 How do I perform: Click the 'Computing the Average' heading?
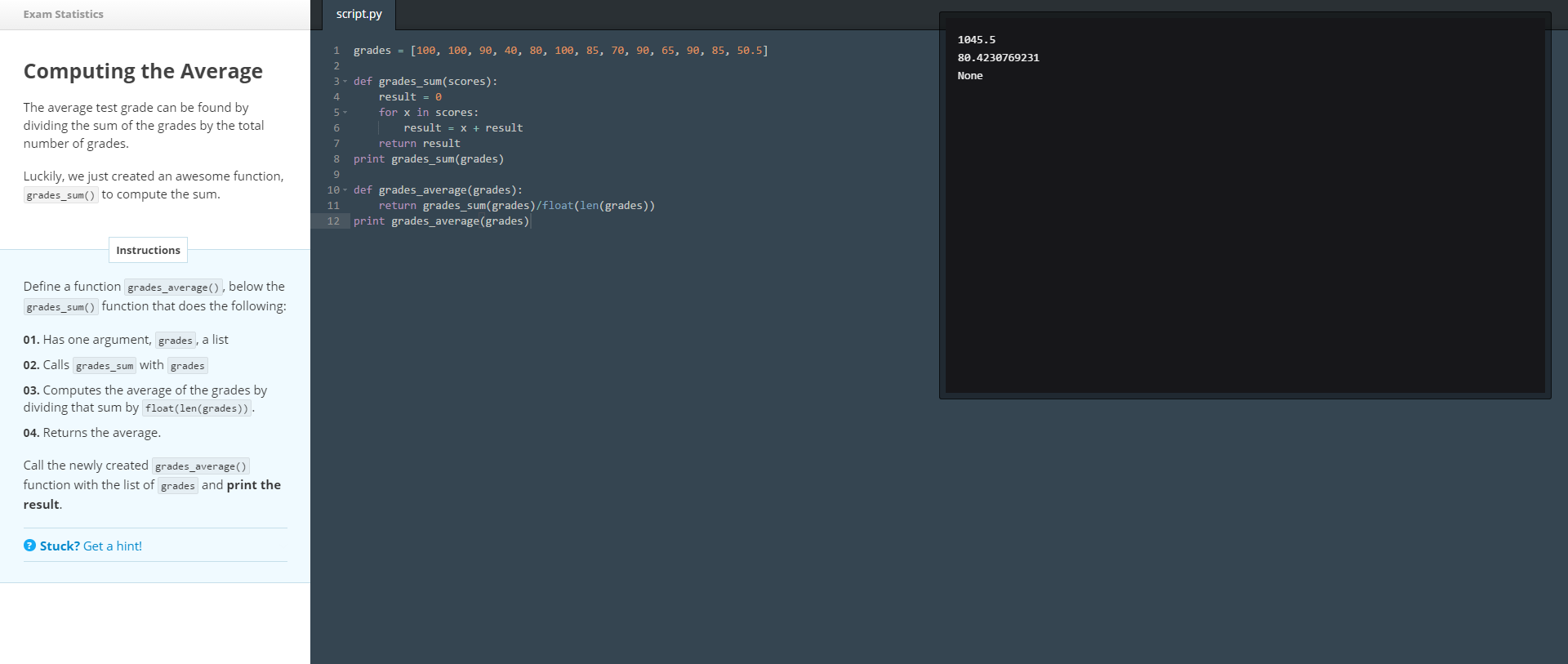tap(143, 71)
